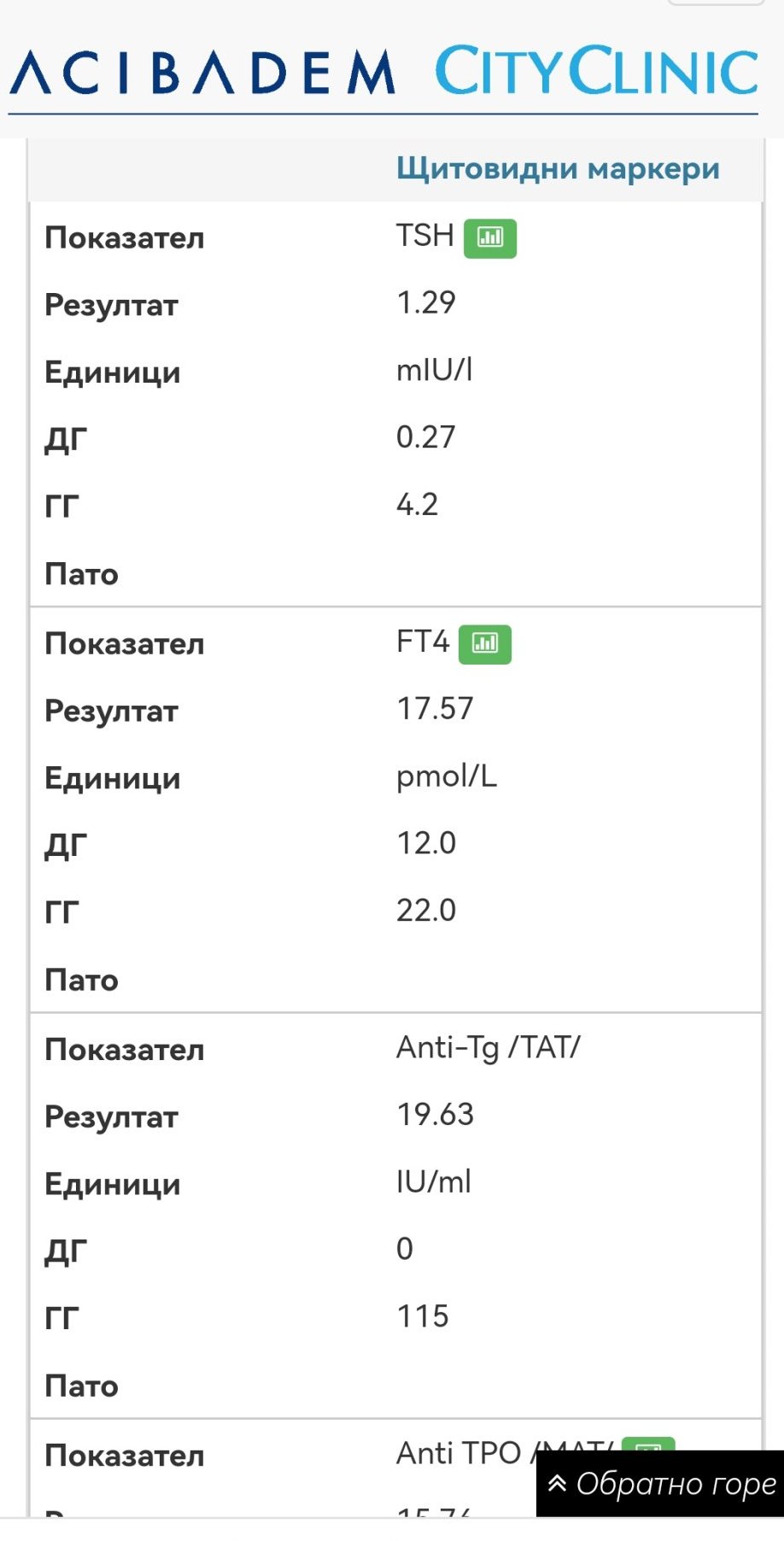Click the Acibadem logo text
Viewport: 784px width, 1541px height.
203,72
